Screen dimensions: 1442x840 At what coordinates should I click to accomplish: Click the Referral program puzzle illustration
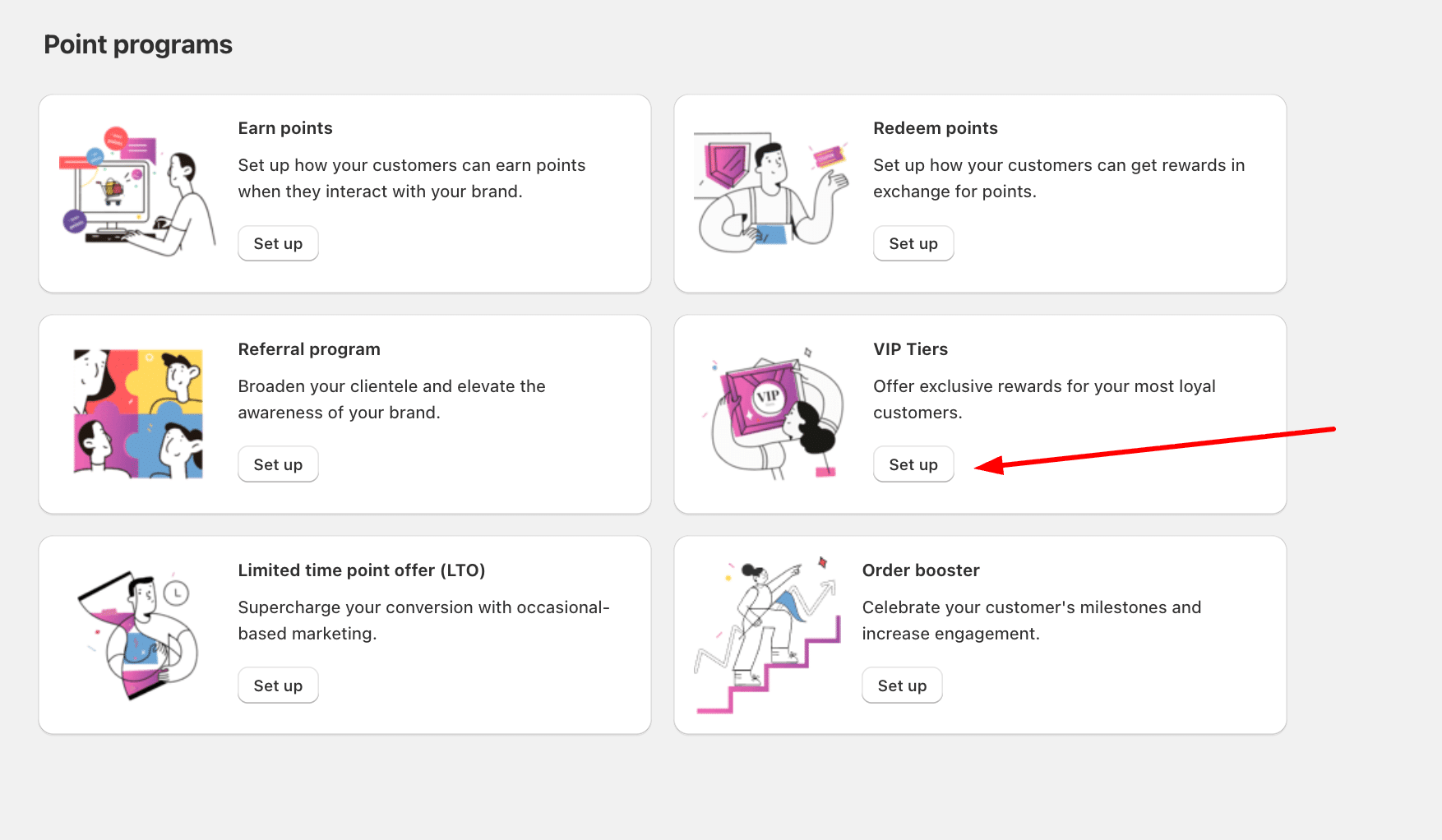point(138,413)
